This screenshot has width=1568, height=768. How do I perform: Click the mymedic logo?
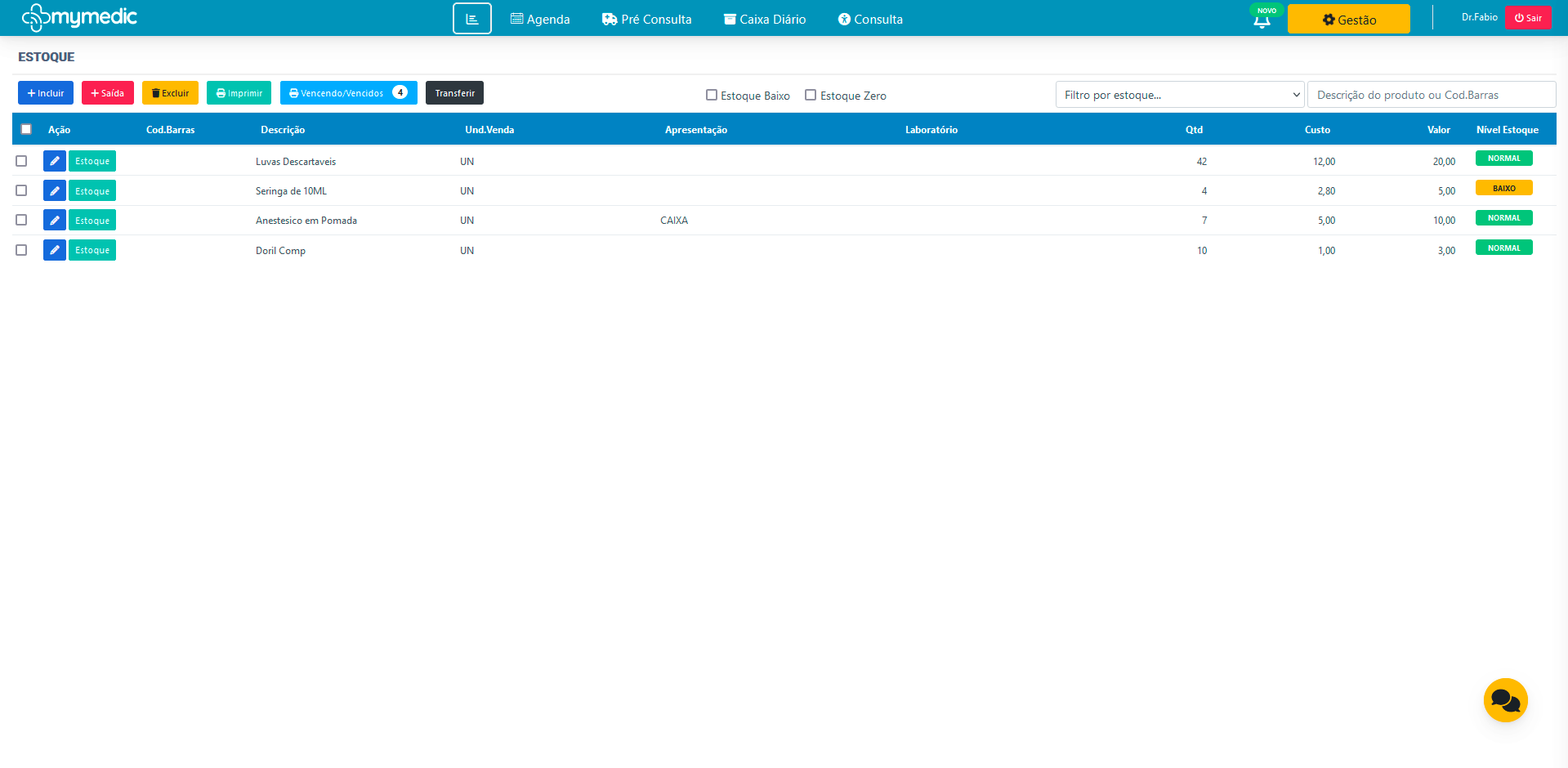[x=79, y=17]
